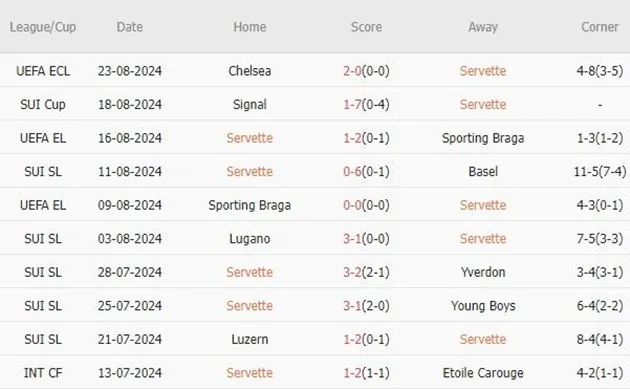Open Basel team link
The width and height of the screenshot is (630, 389).
coord(483,172)
